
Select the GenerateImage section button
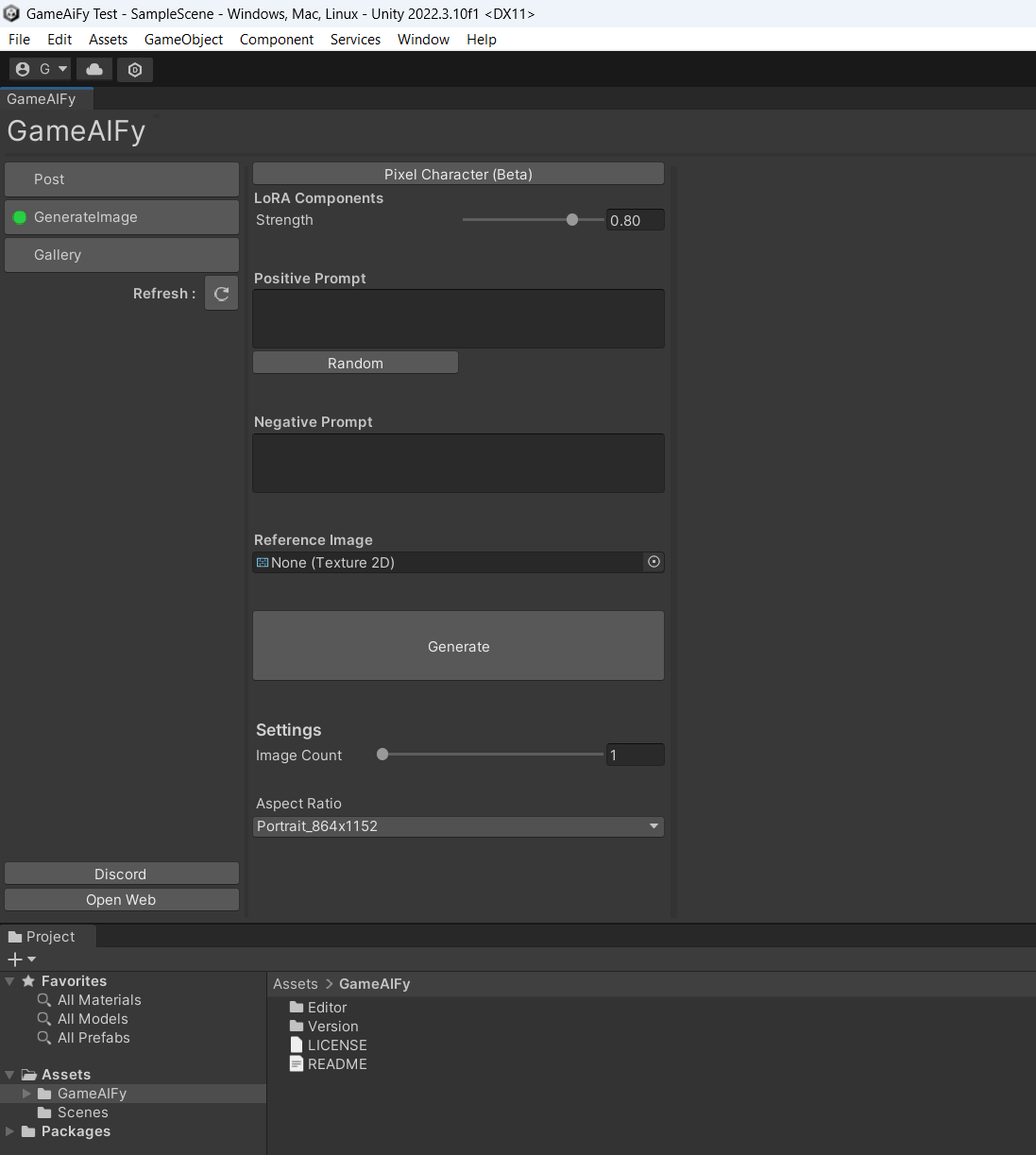point(122,217)
